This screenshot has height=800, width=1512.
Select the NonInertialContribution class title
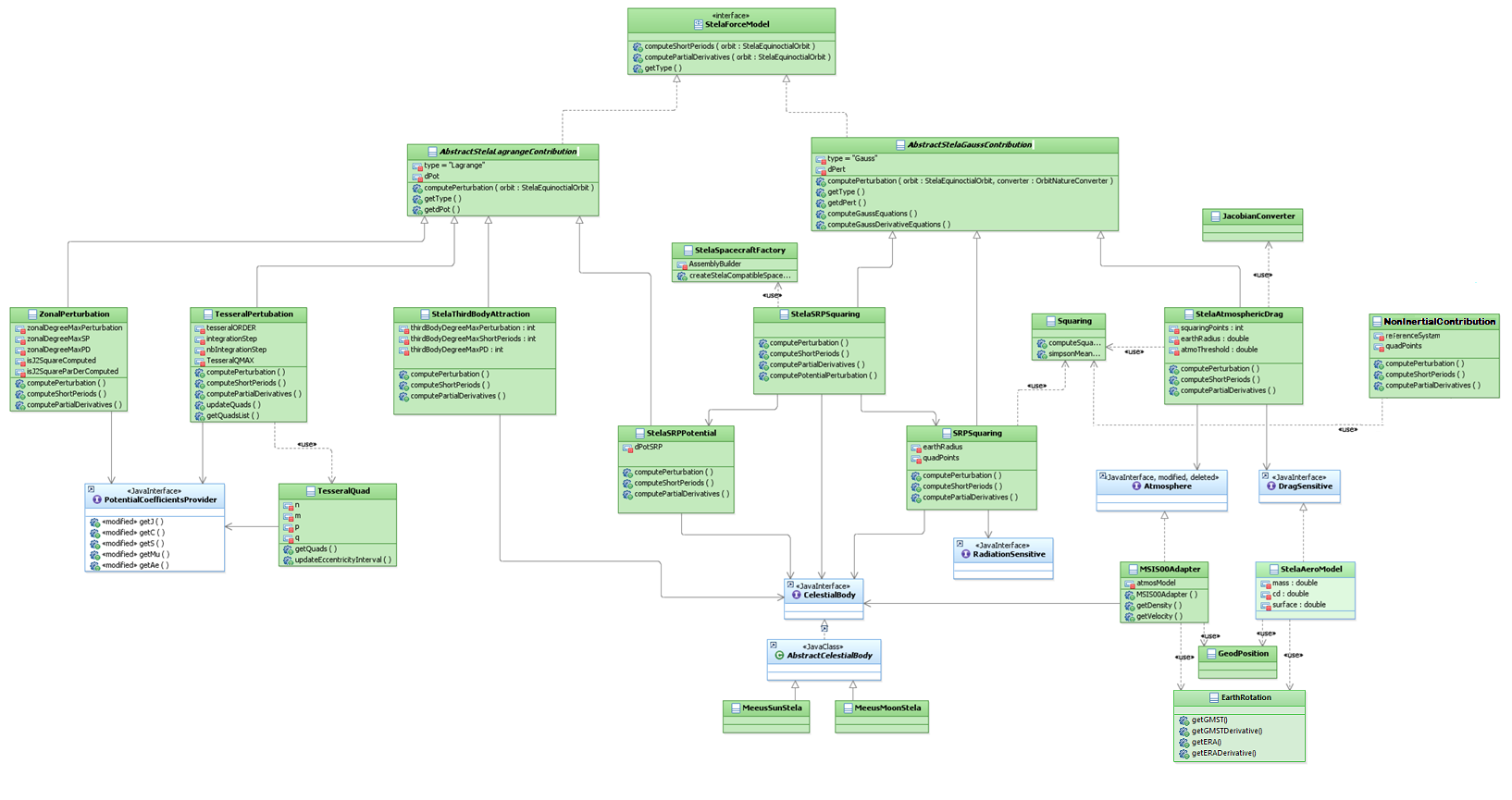tap(1439, 322)
